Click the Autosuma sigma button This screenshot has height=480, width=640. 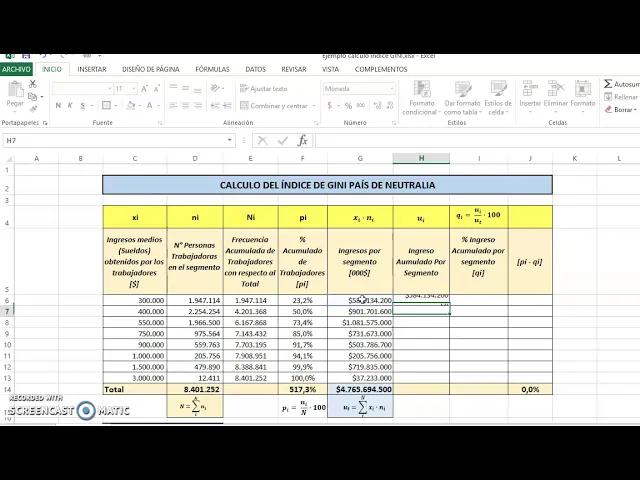(x=621, y=84)
